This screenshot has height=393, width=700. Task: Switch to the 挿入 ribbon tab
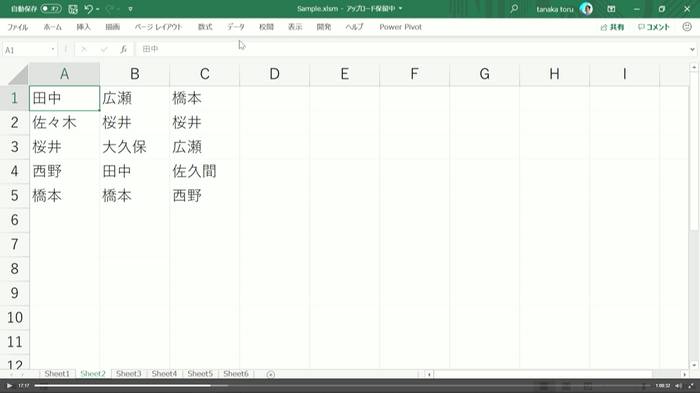(x=83, y=27)
